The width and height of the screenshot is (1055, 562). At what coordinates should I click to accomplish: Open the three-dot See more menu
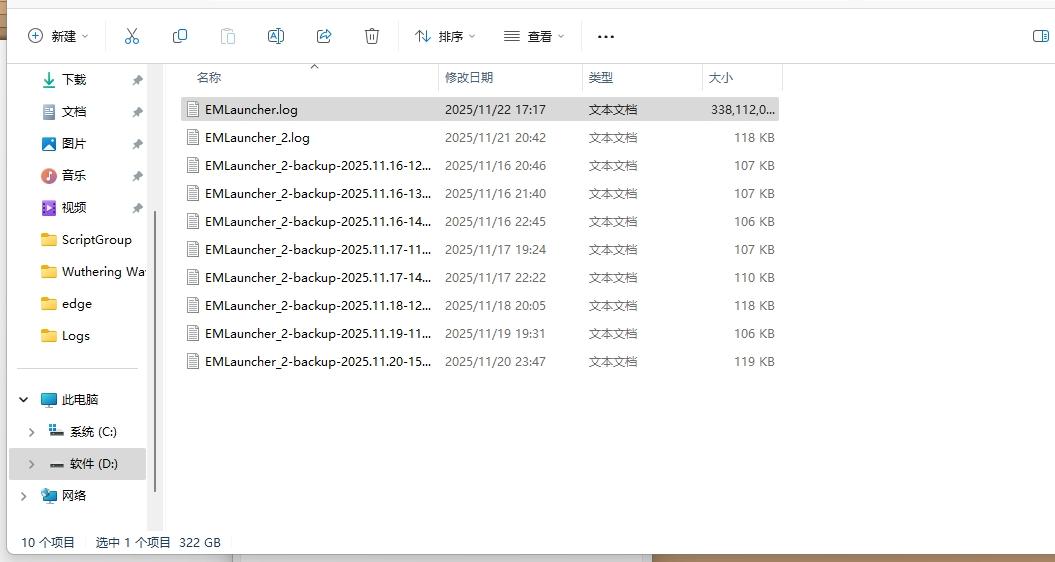click(605, 36)
